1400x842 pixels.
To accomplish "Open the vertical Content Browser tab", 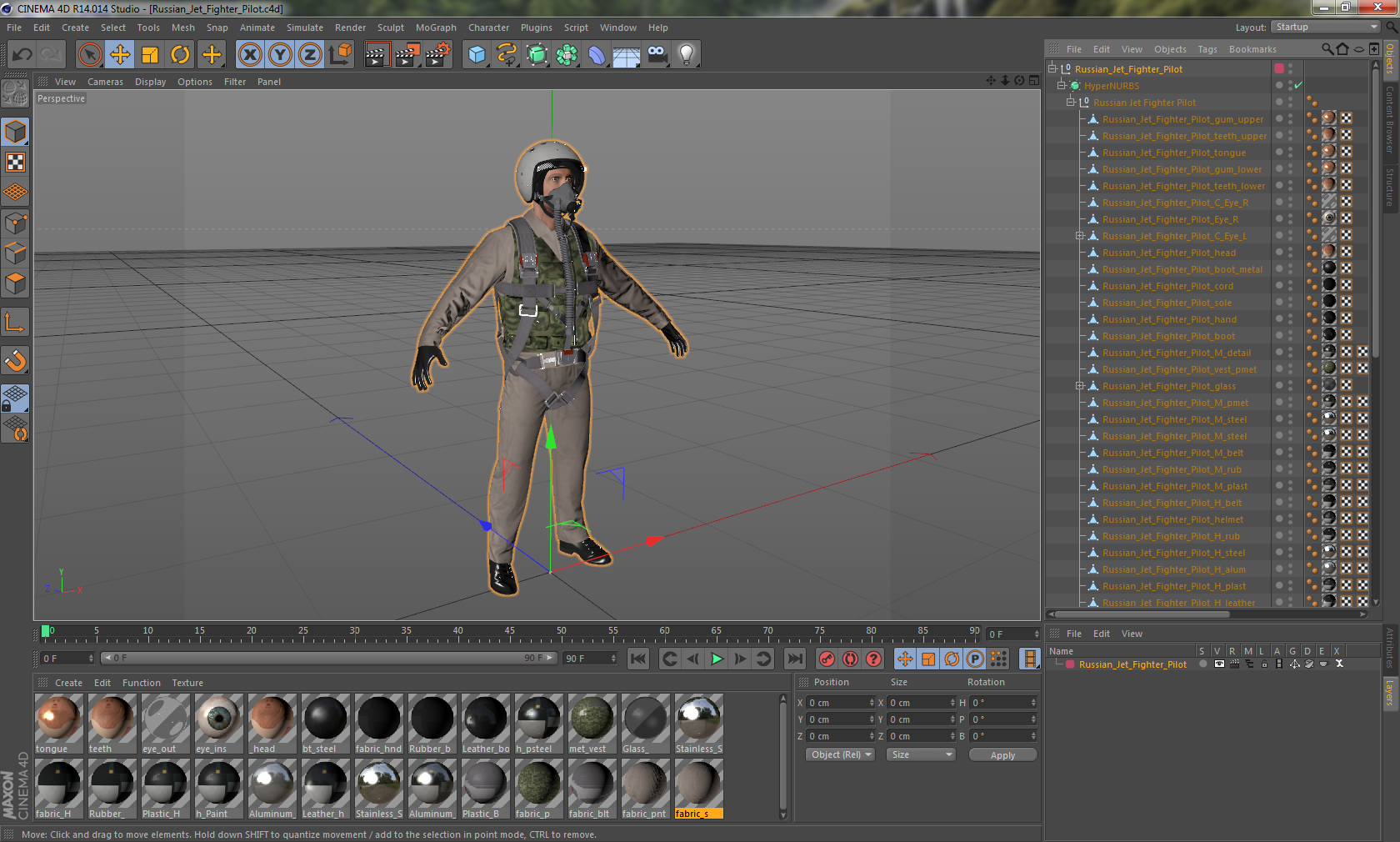I will [x=1389, y=119].
